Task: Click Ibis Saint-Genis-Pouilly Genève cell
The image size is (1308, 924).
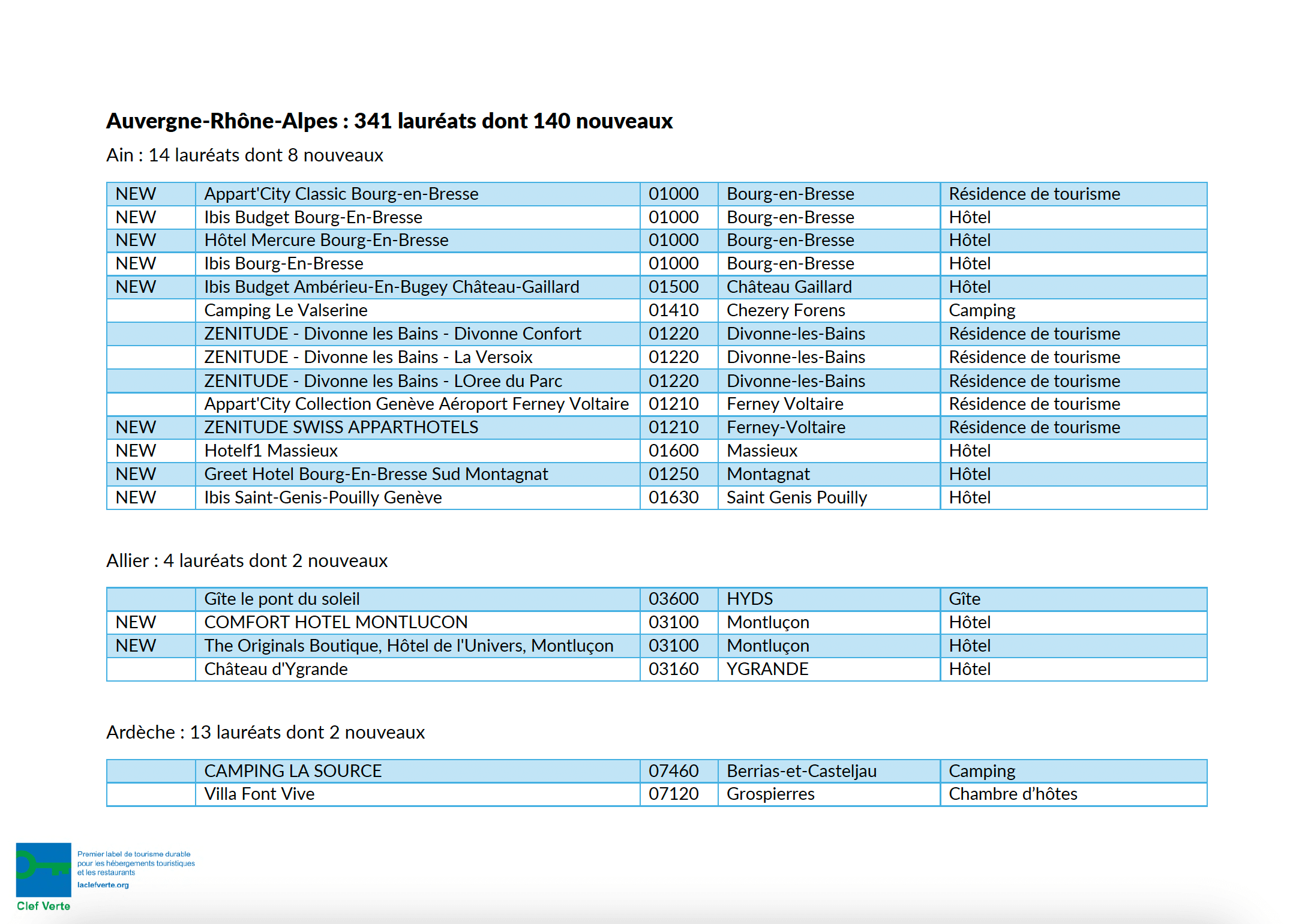Action: 418,498
